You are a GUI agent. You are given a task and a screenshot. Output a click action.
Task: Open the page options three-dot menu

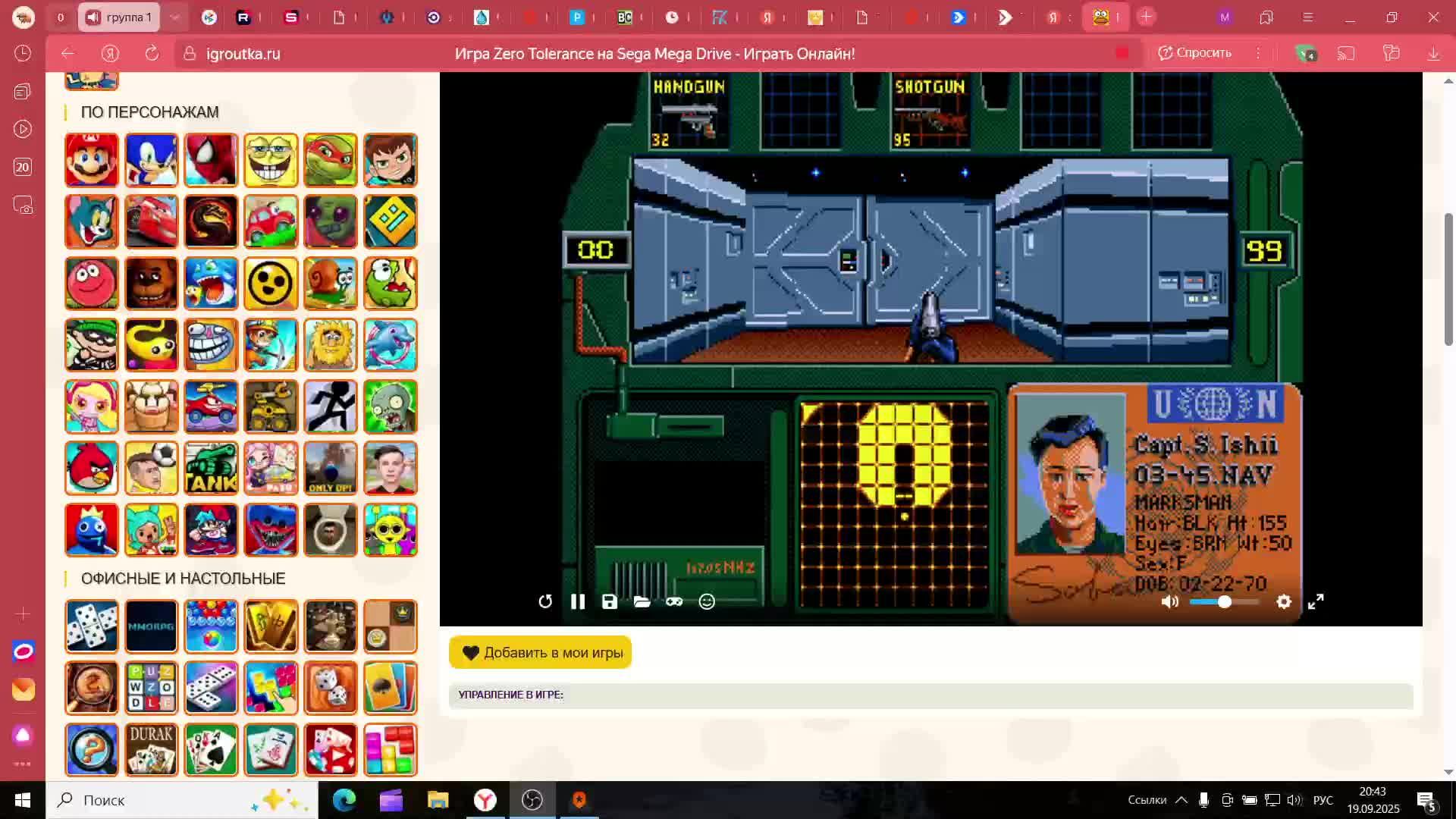point(1258,53)
